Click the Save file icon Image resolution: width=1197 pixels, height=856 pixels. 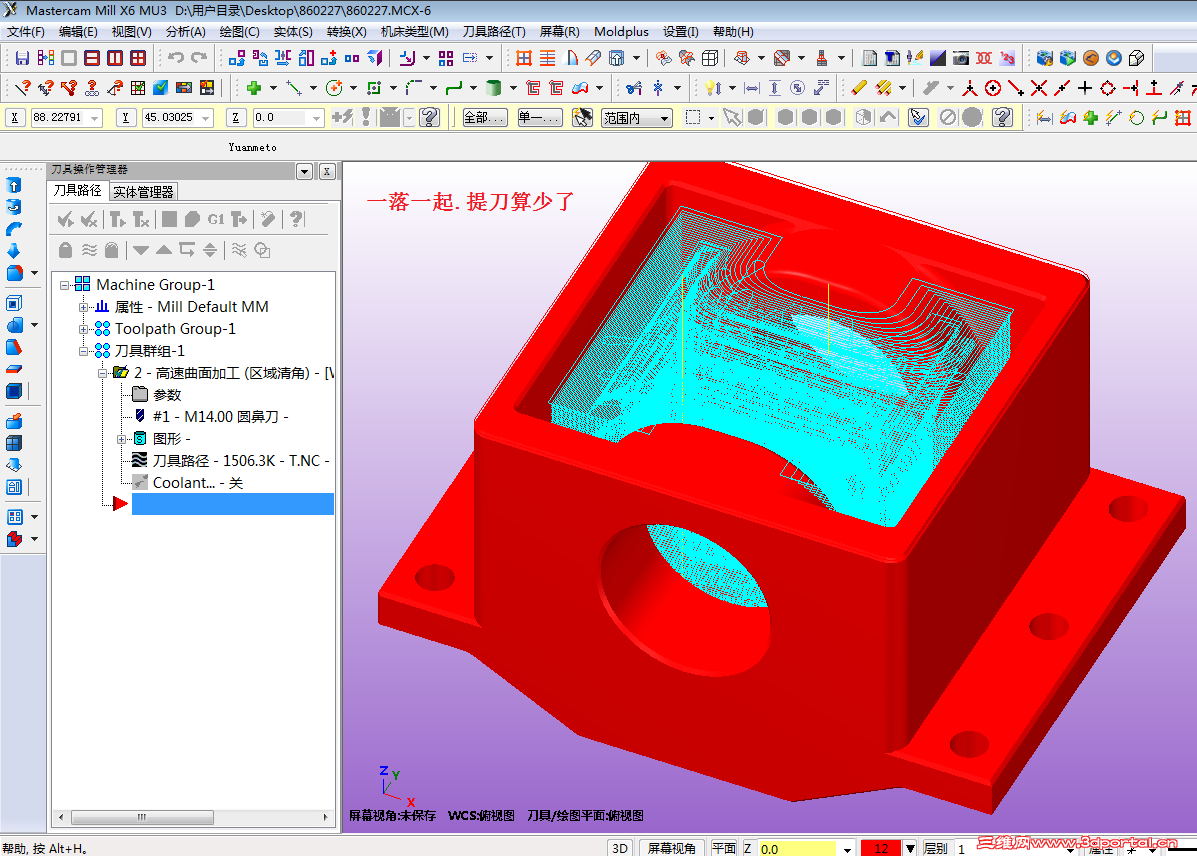pyautogui.click(x=22, y=58)
